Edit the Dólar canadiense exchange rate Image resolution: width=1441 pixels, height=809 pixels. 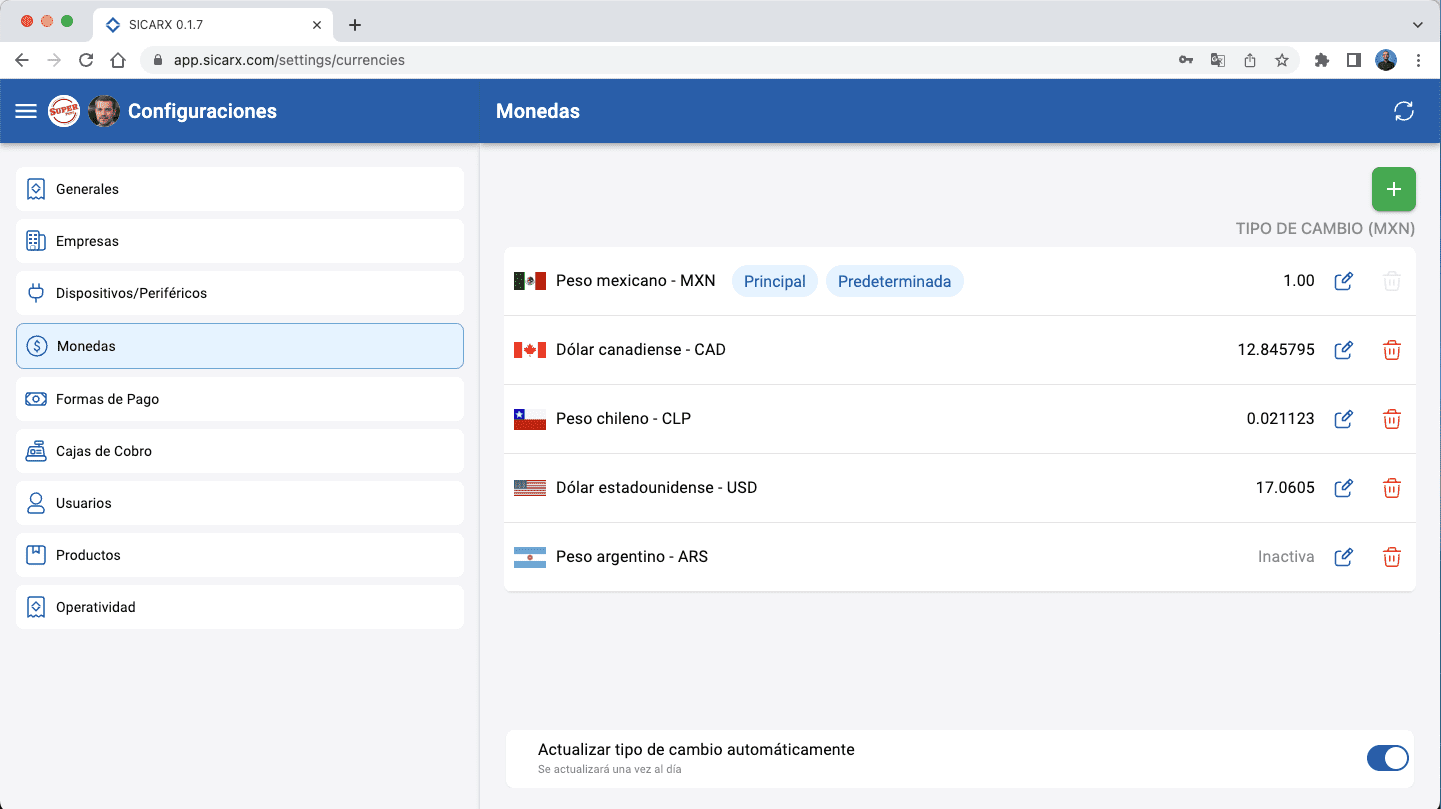coord(1343,350)
